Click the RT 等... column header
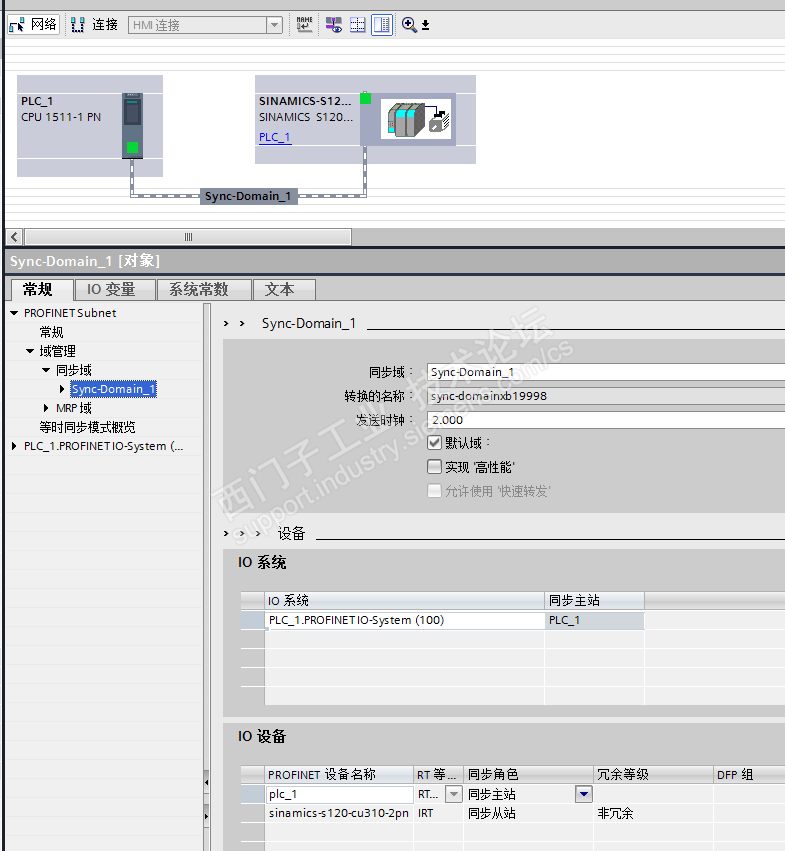785x851 pixels. click(439, 775)
